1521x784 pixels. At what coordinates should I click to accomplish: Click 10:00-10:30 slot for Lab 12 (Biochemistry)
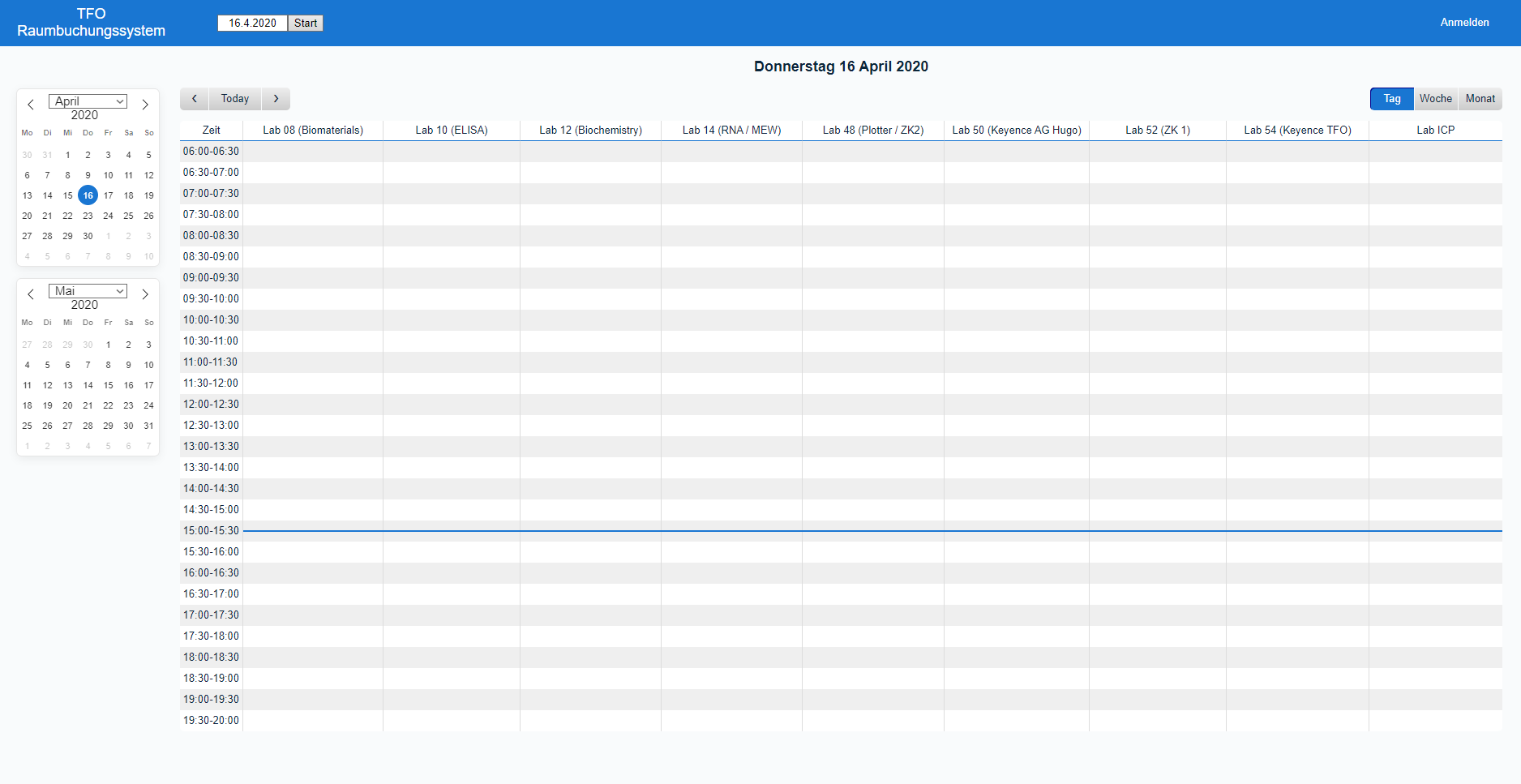[590, 320]
